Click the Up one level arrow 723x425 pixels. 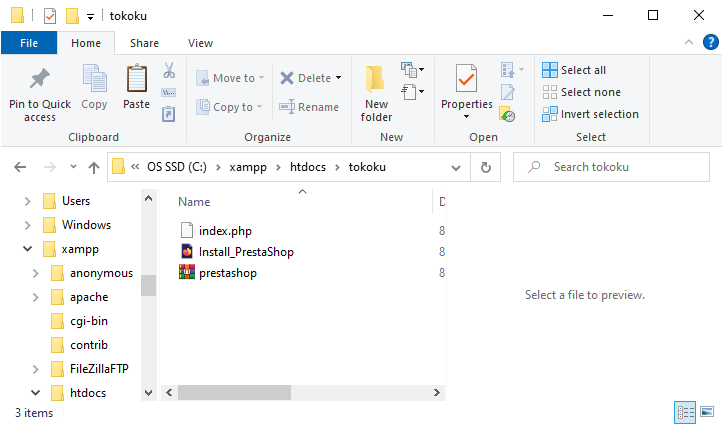pos(94,167)
